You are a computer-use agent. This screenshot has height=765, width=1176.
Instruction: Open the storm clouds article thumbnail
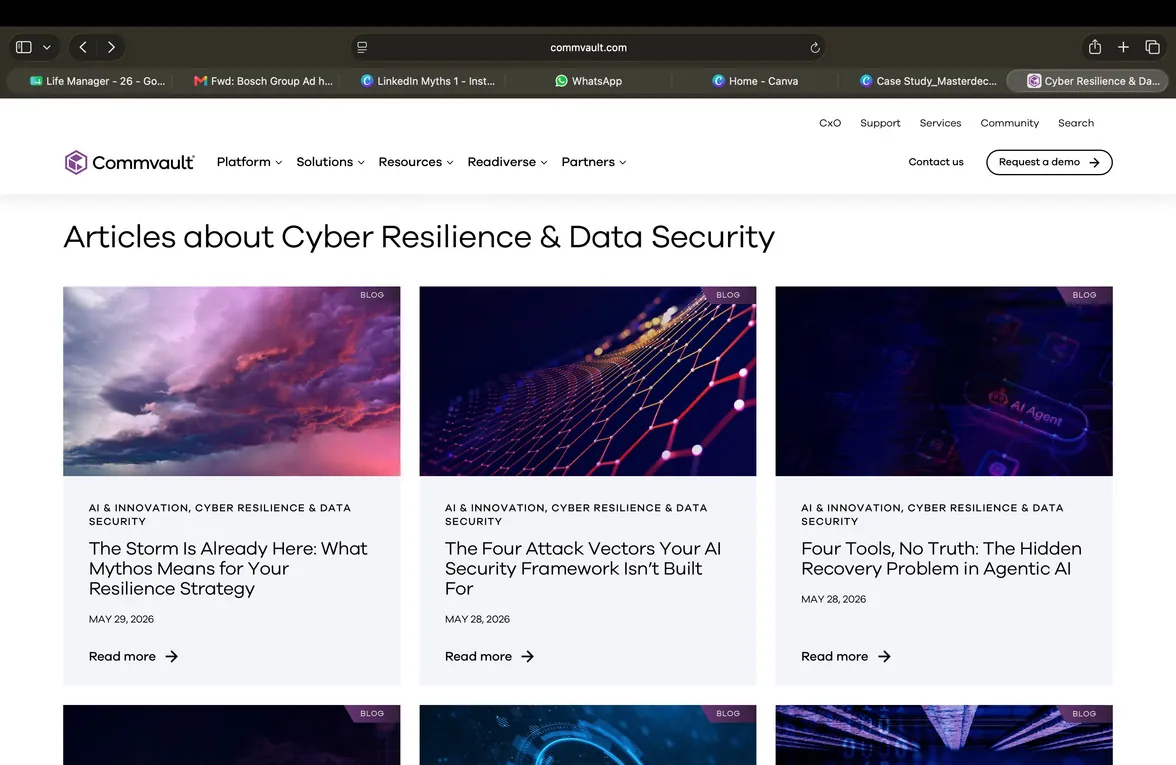click(232, 381)
